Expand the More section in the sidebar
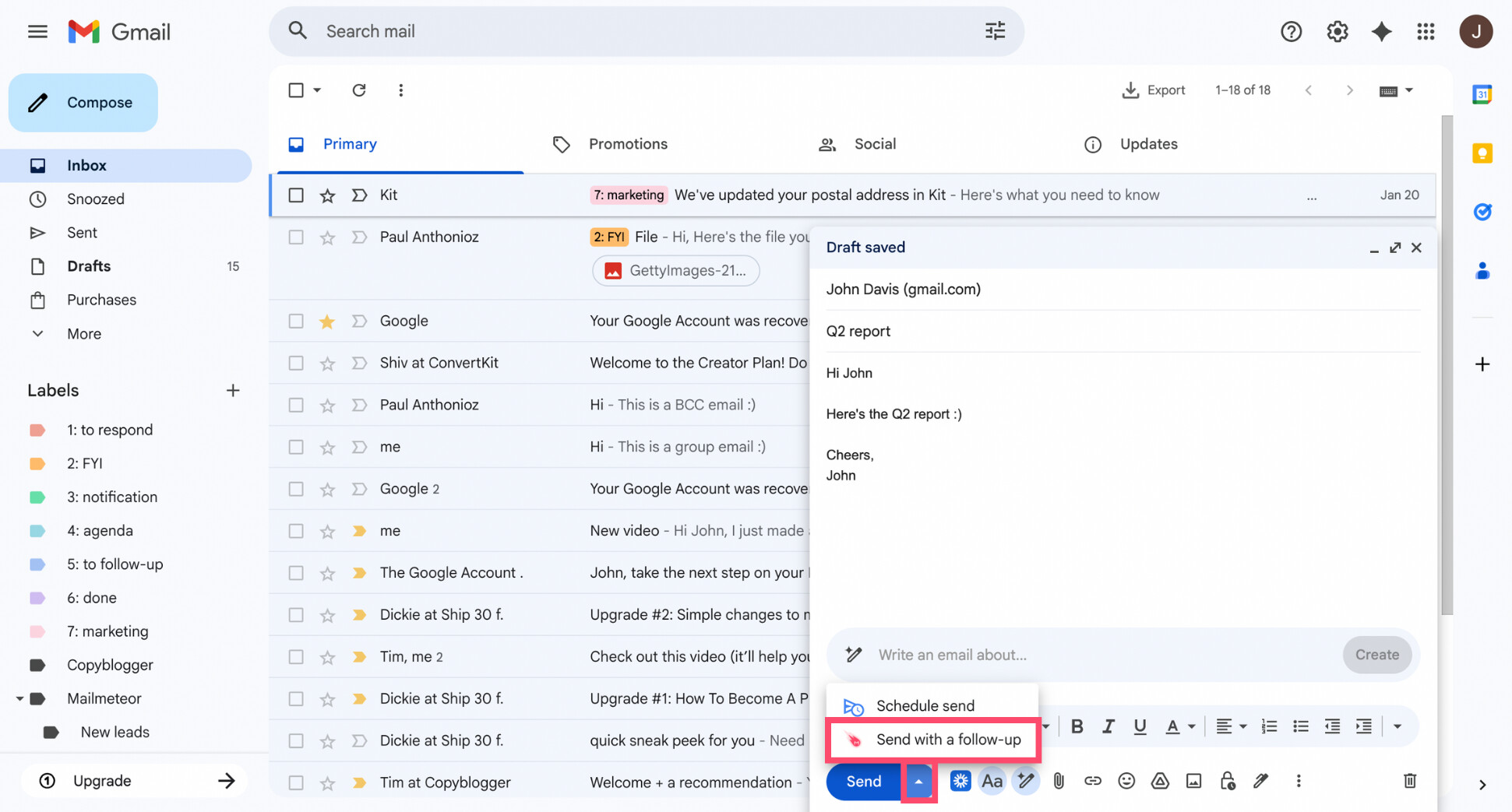This screenshot has height=812, width=1512. coord(83,333)
